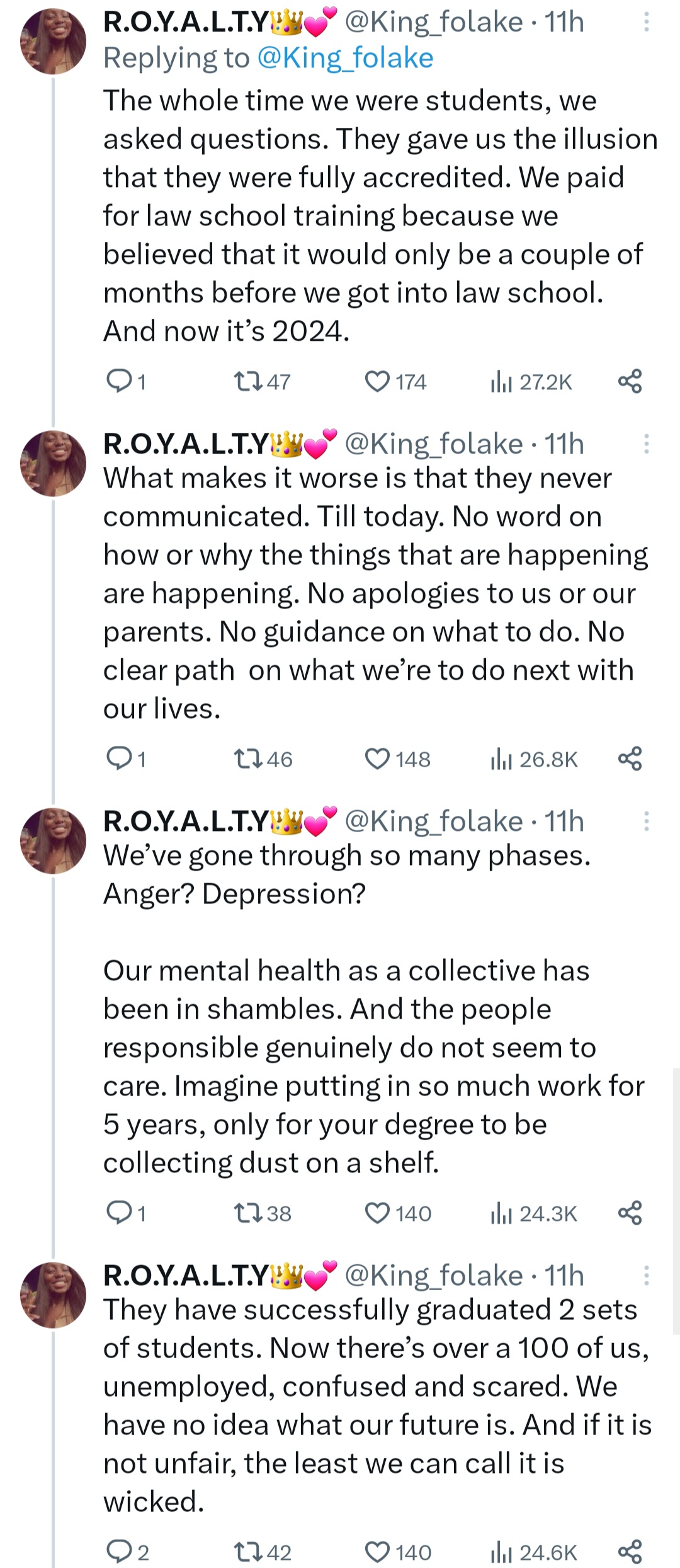View analytics for the 24.6K views tweet
Image resolution: width=680 pixels, height=1568 pixels.
534,1552
